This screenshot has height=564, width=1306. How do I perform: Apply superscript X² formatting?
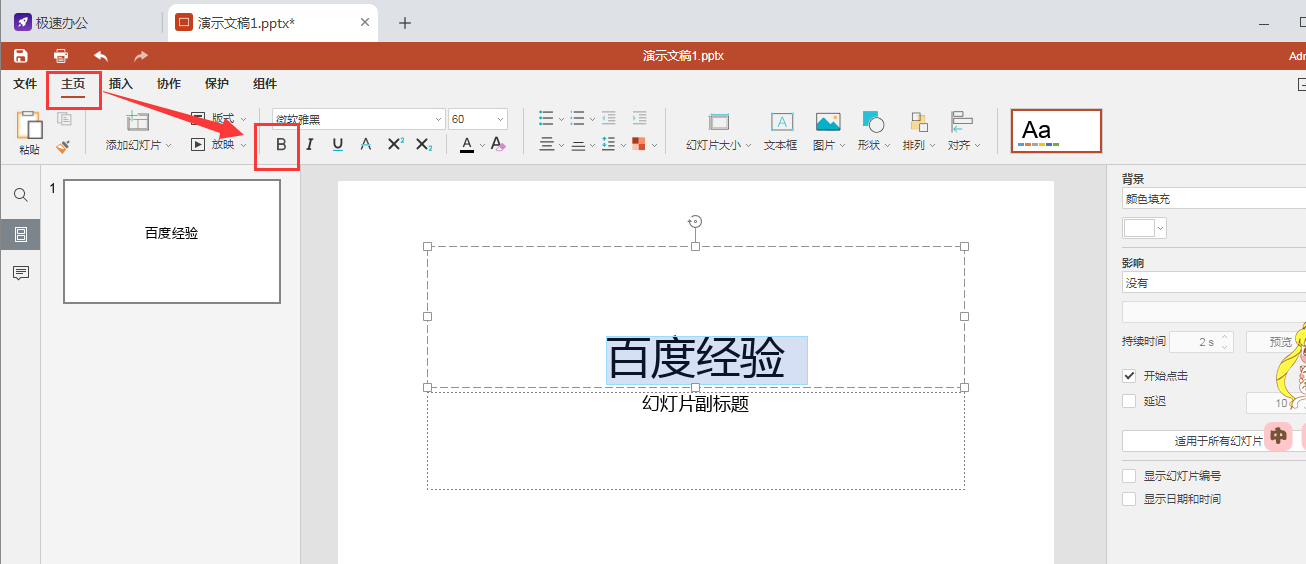pyautogui.click(x=395, y=145)
